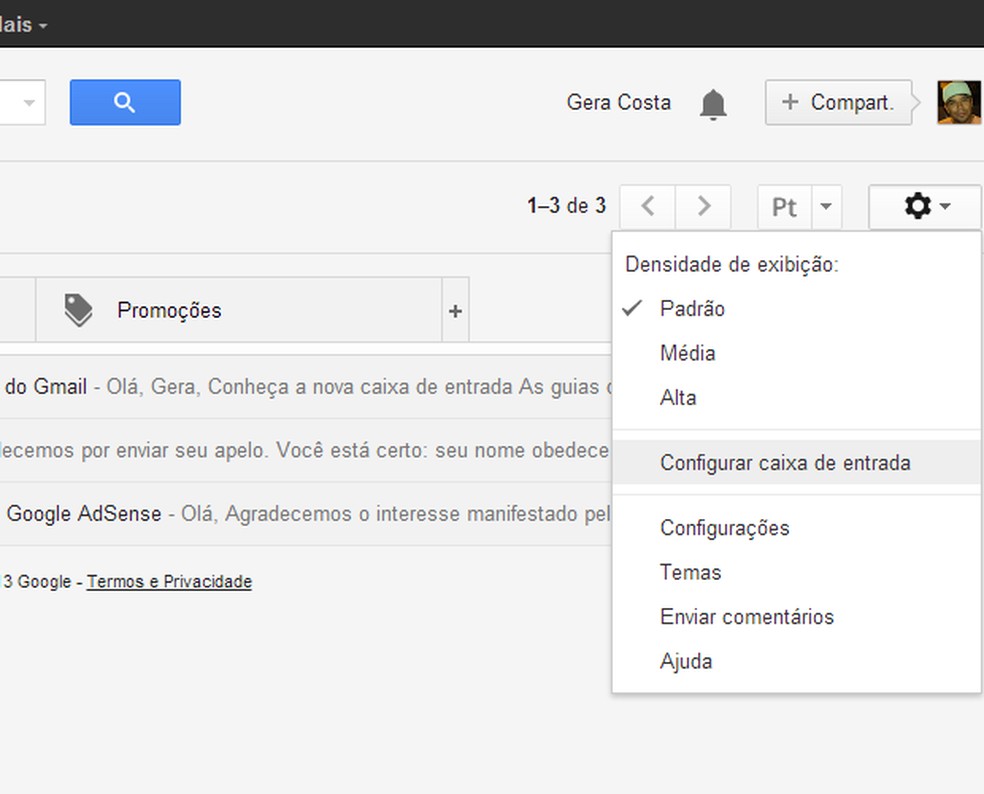
Task: Open the settings gear menu
Action: [925, 207]
